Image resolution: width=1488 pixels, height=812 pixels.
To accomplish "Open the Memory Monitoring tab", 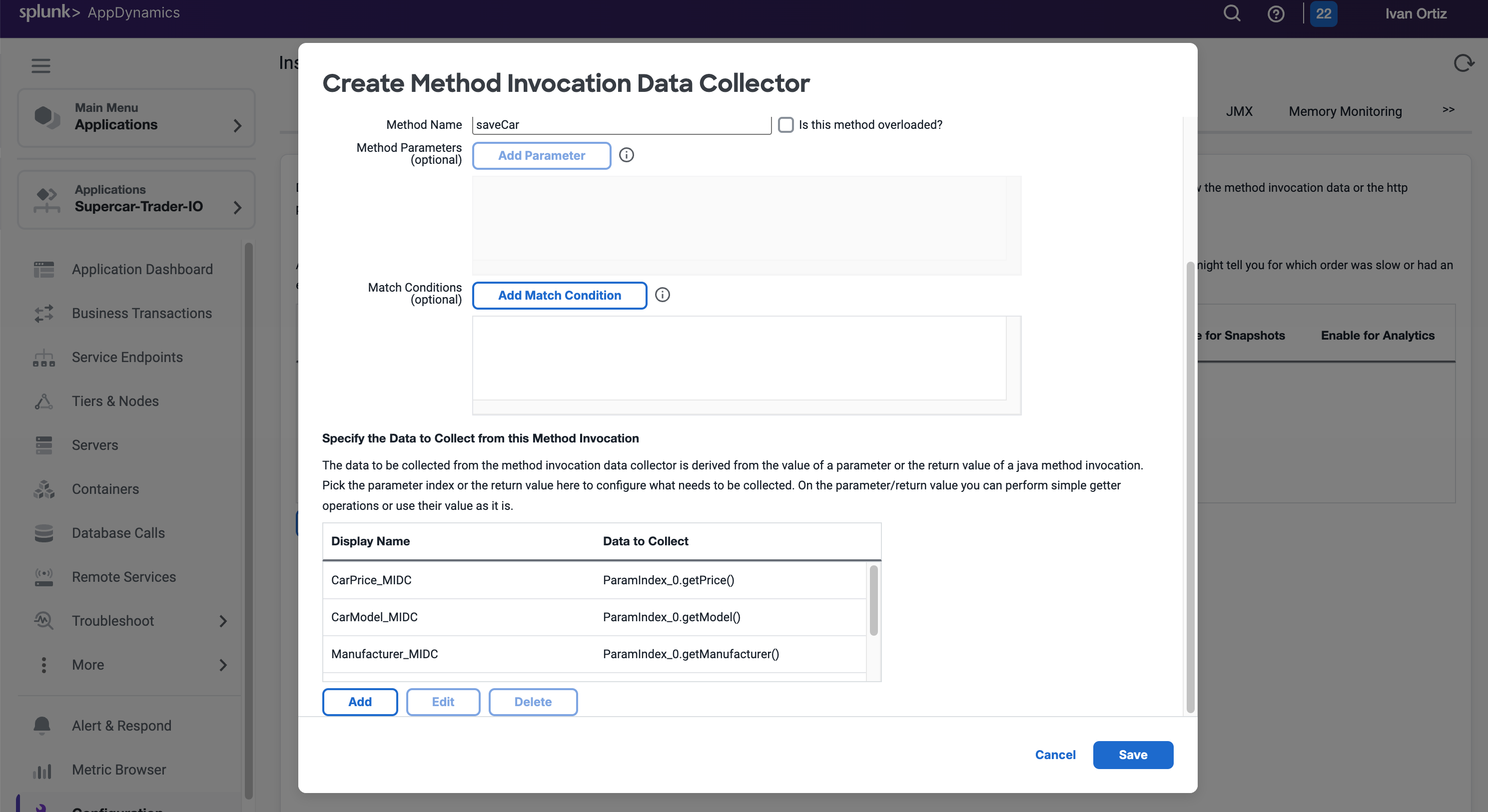I will [1345, 111].
